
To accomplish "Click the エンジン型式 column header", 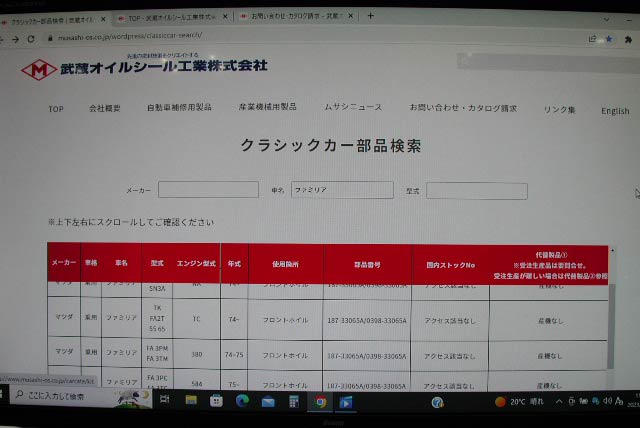I will 196,264.
